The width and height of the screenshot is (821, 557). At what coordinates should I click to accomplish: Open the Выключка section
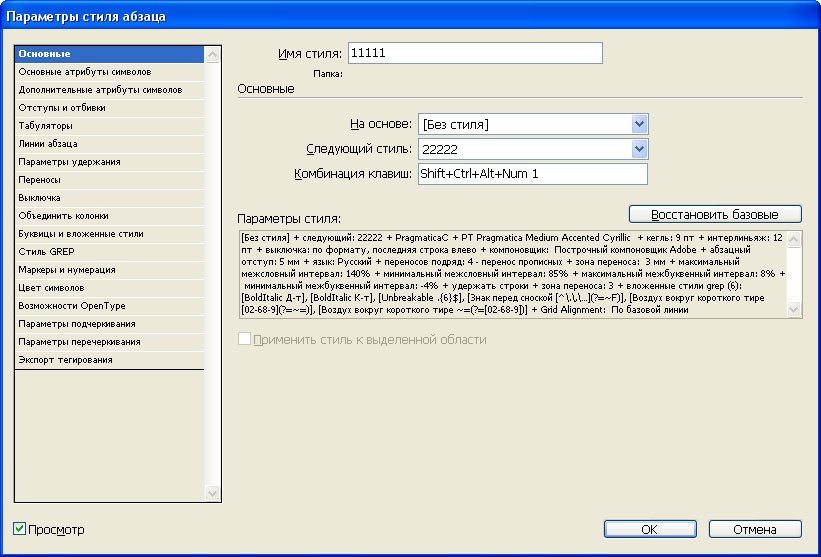(109, 198)
